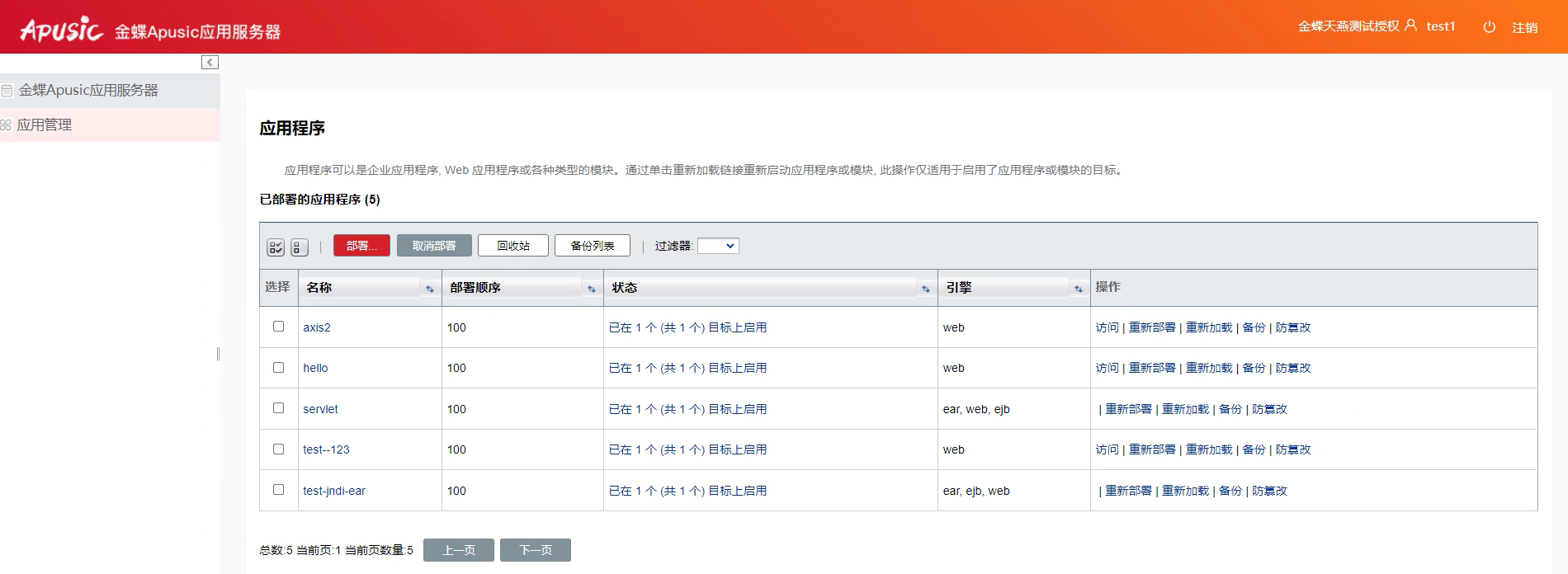Click the user profile icon beside test1

click(x=1411, y=26)
